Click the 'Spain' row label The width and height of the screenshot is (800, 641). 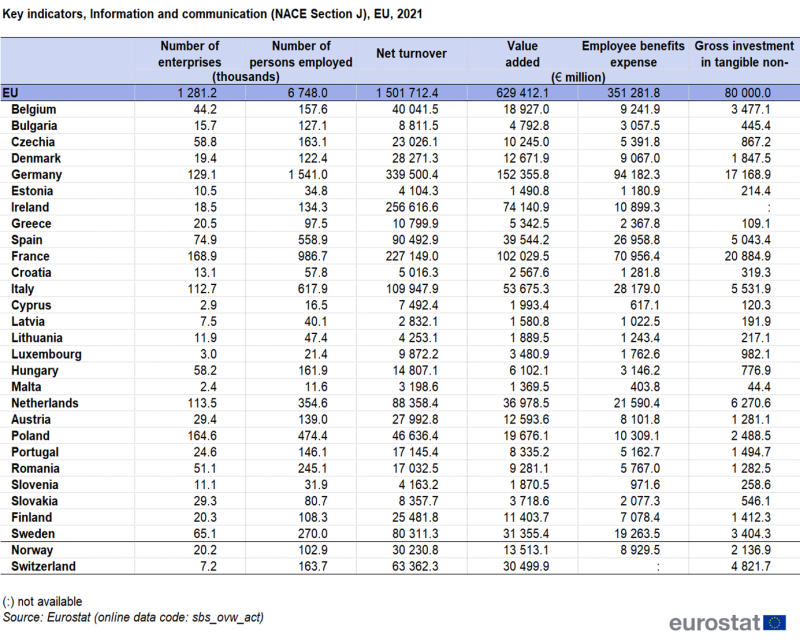coord(27,240)
